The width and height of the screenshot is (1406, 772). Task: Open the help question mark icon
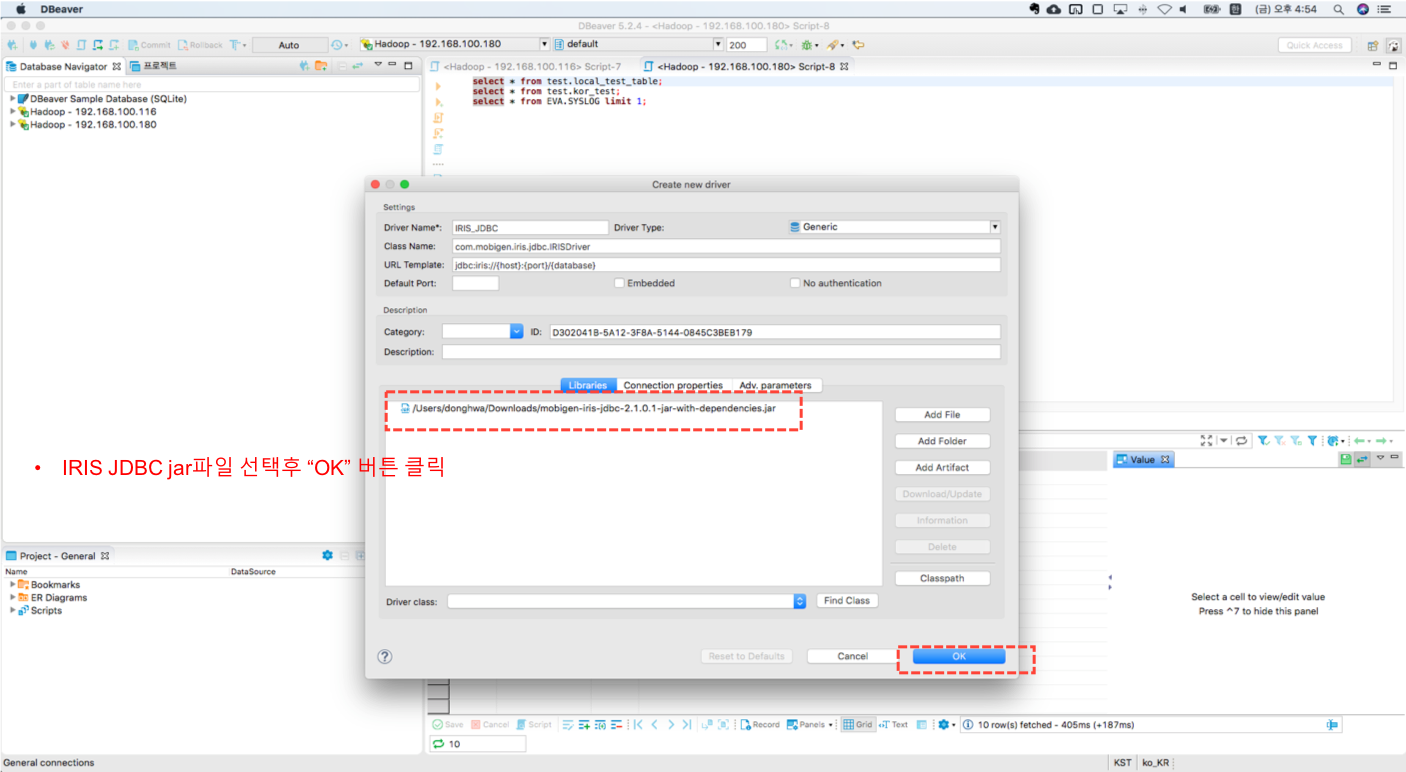[385, 657]
